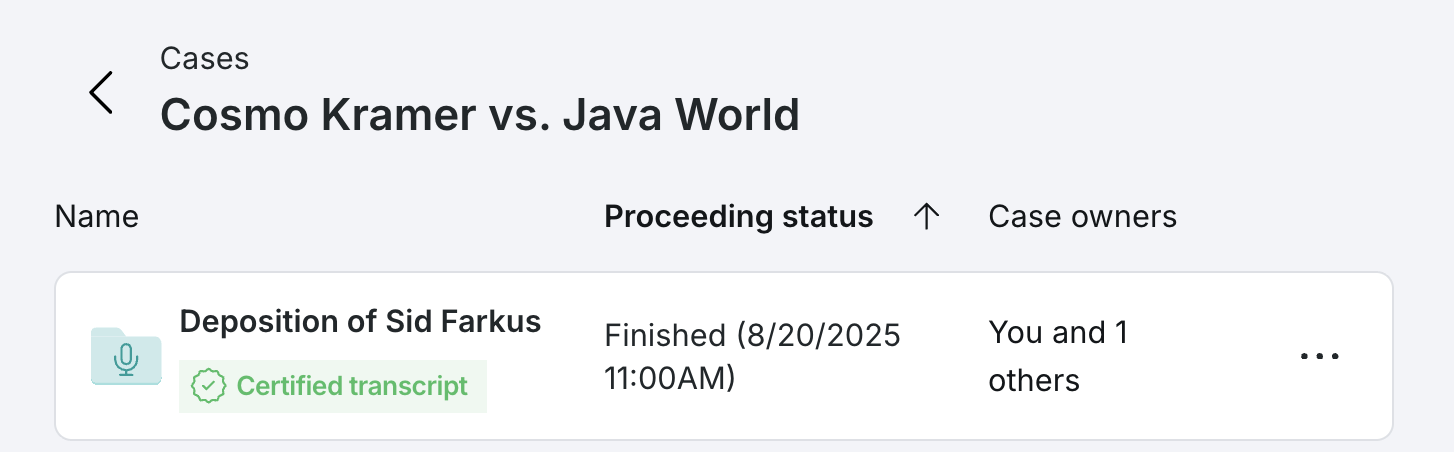
Task: Sort by the Name column header
Action: click(96, 216)
